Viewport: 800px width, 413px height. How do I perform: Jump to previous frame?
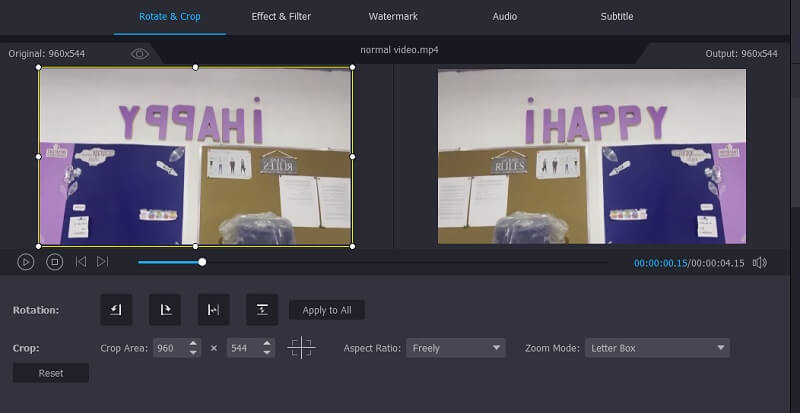pos(81,262)
